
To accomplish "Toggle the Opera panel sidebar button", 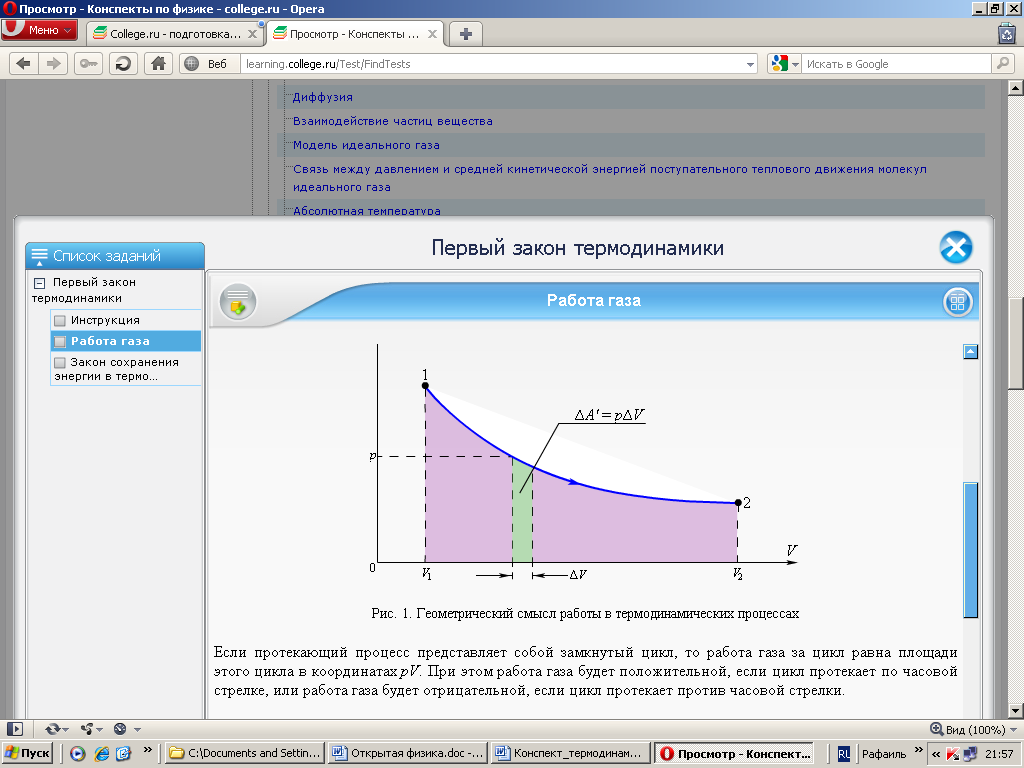I will [14, 729].
